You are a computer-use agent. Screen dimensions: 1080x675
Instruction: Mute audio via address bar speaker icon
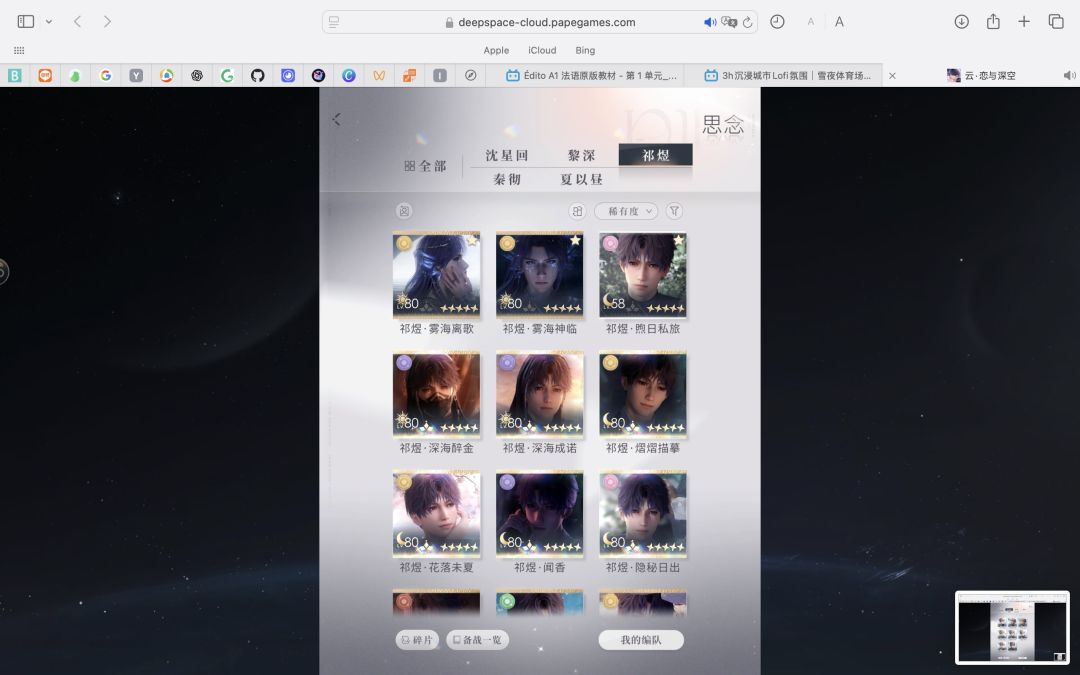pos(709,22)
